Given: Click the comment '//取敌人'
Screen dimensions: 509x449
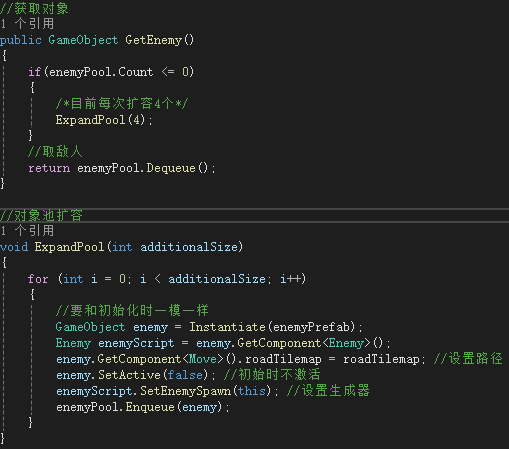Looking at the screenshot, I should (x=55, y=152).
